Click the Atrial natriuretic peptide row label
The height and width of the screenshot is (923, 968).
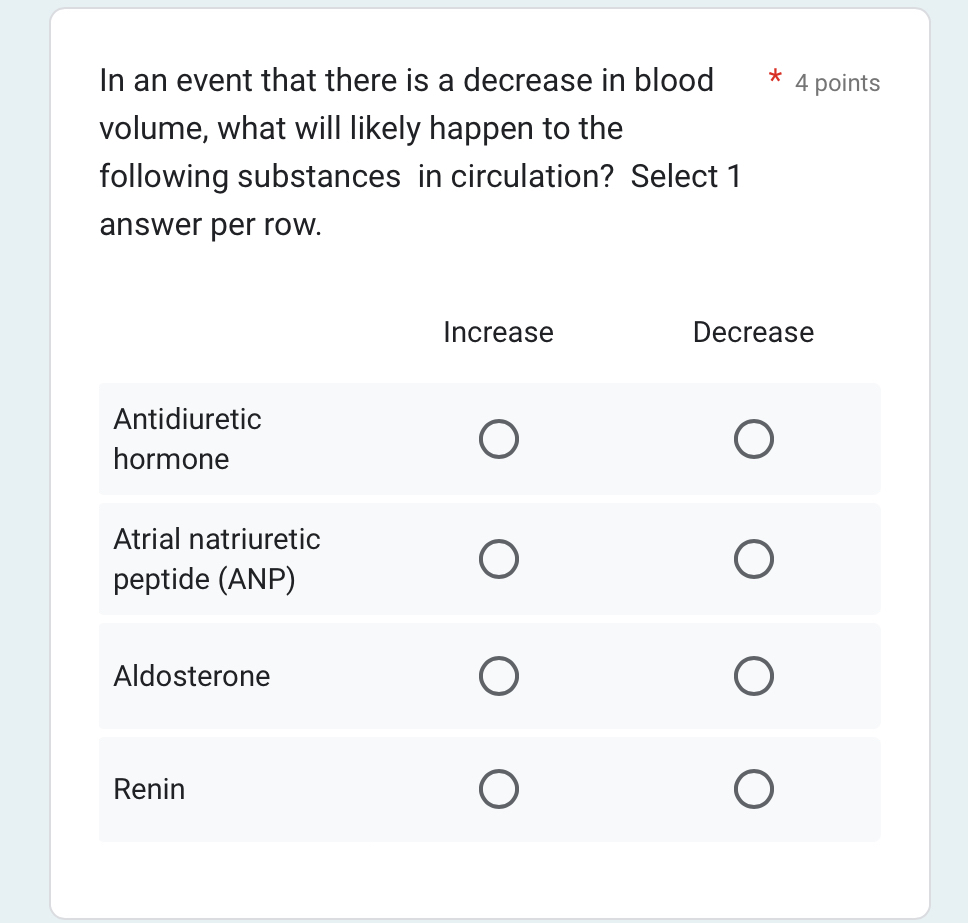coord(217,558)
